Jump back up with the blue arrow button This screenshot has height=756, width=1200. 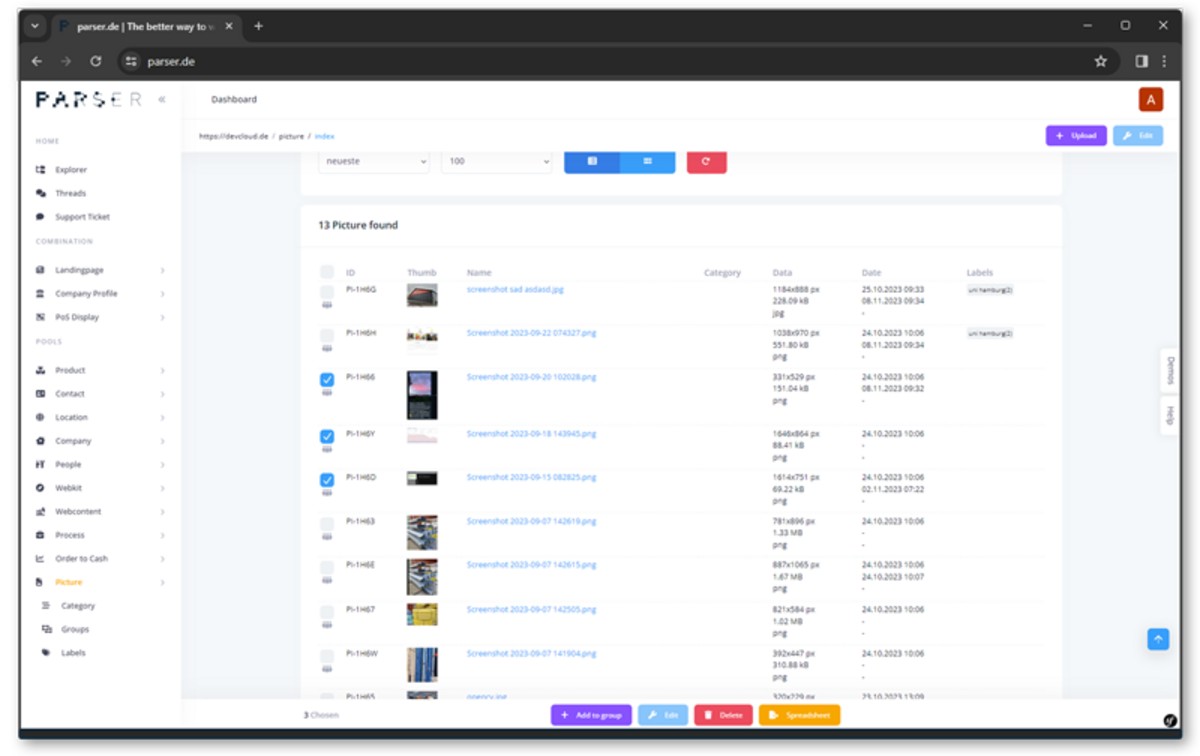pyautogui.click(x=1158, y=639)
